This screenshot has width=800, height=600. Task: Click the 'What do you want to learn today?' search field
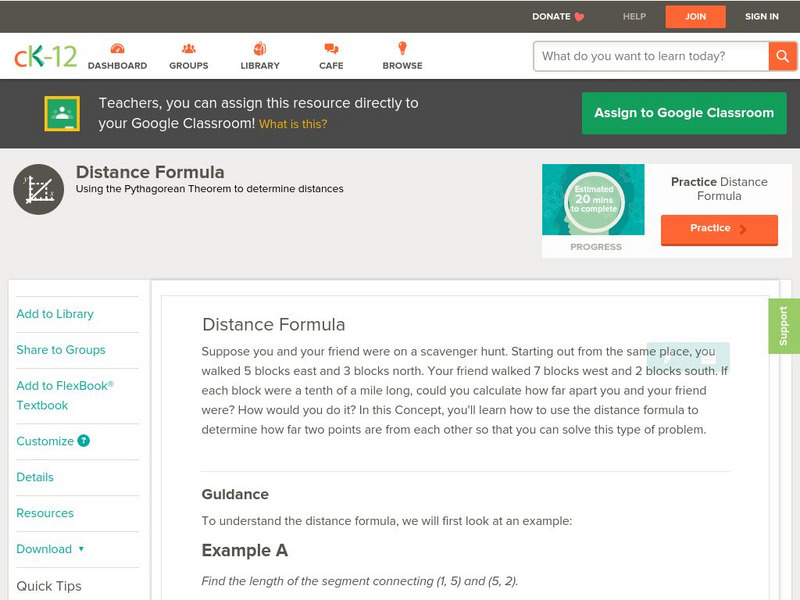point(651,56)
